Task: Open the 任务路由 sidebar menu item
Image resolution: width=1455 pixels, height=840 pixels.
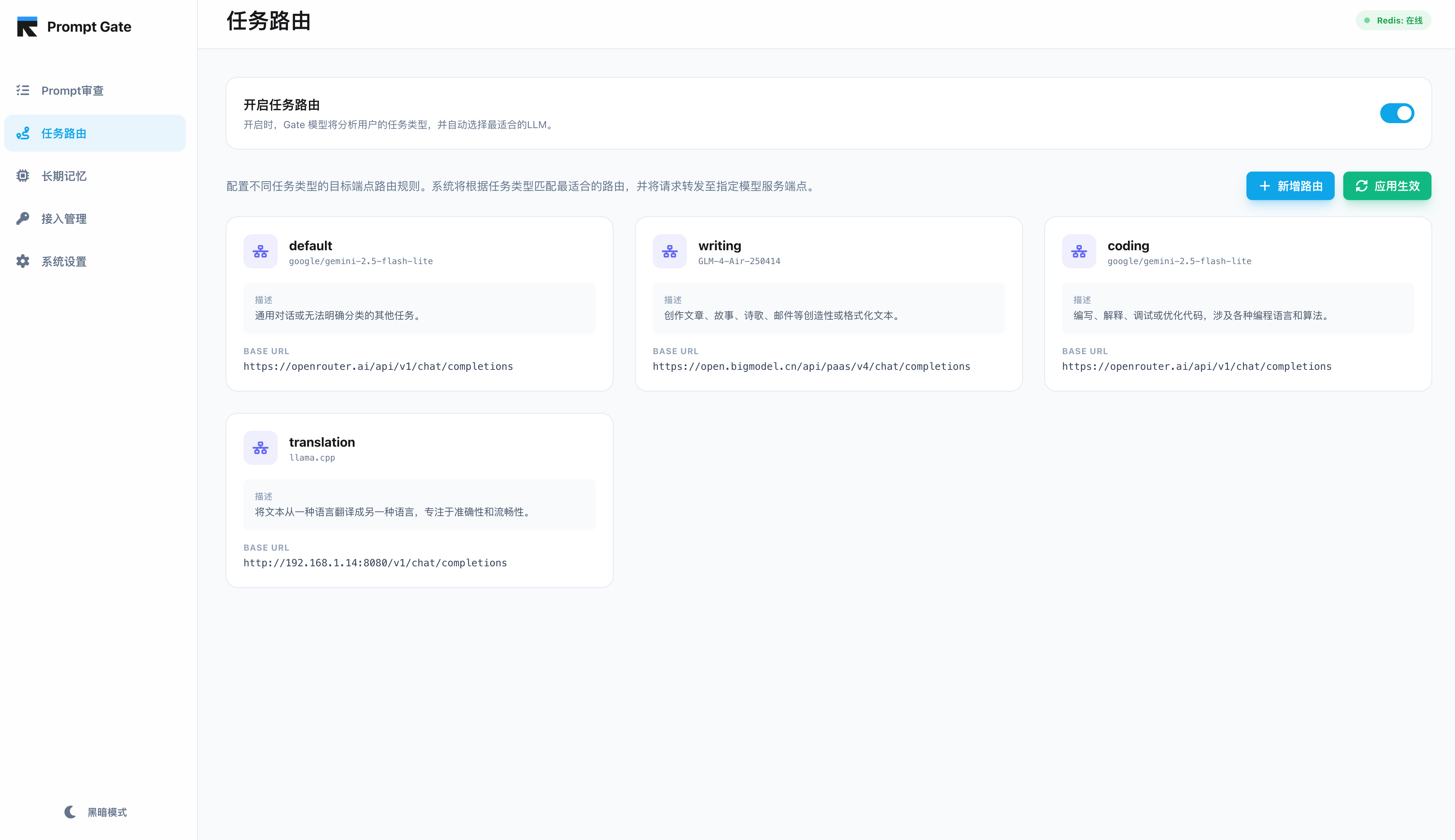Action: pyautogui.click(x=95, y=133)
